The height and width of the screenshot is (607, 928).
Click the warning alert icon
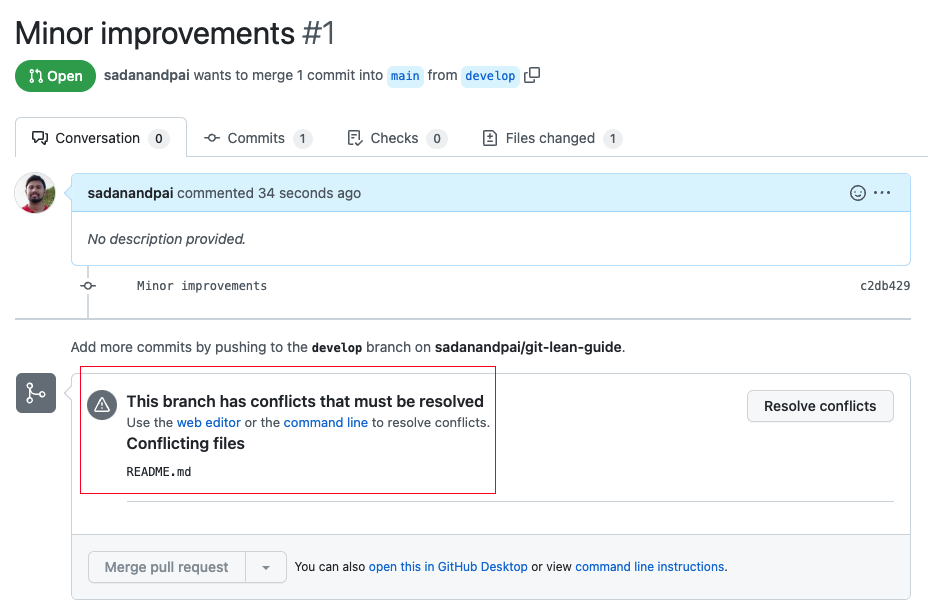click(101, 405)
